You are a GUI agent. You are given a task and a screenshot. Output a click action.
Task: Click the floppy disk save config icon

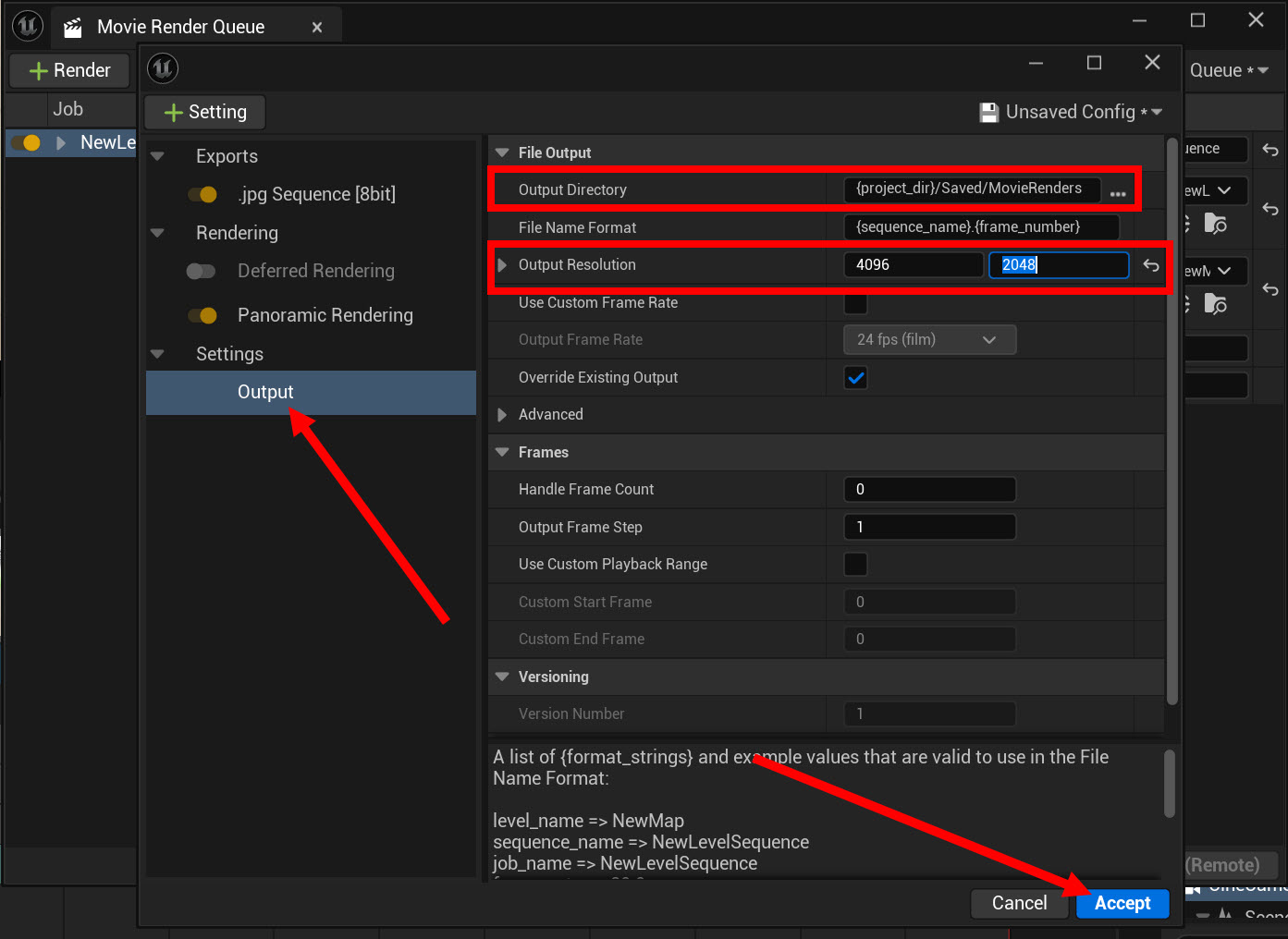click(989, 113)
